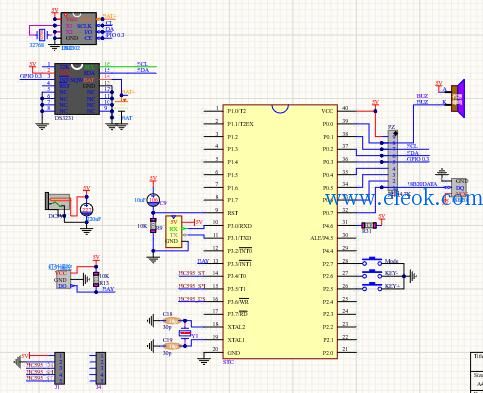Click the "SCLK" pin on the DS1302
Screen dimensions: 483x393
[85, 26]
